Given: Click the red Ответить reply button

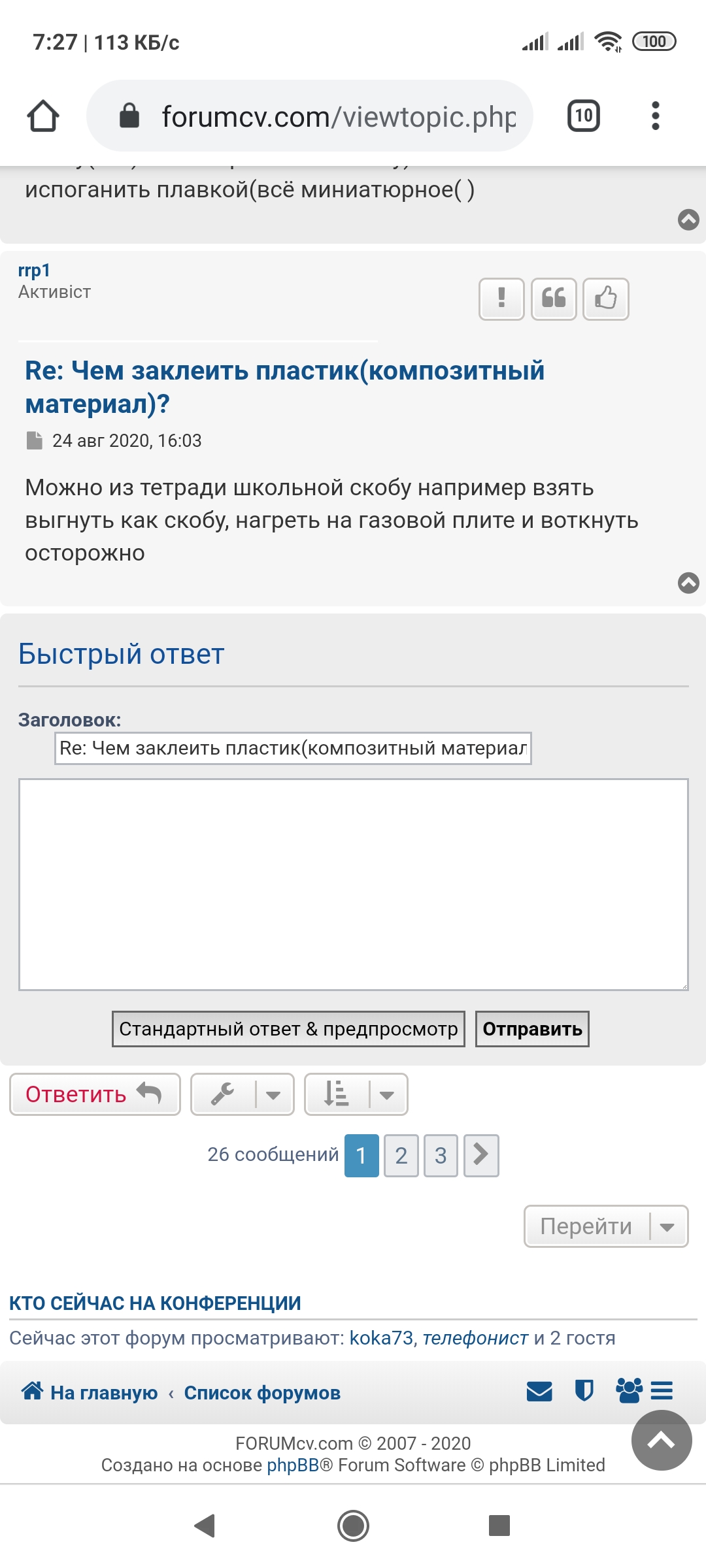Looking at the screenshot, I should (95, 1094).
